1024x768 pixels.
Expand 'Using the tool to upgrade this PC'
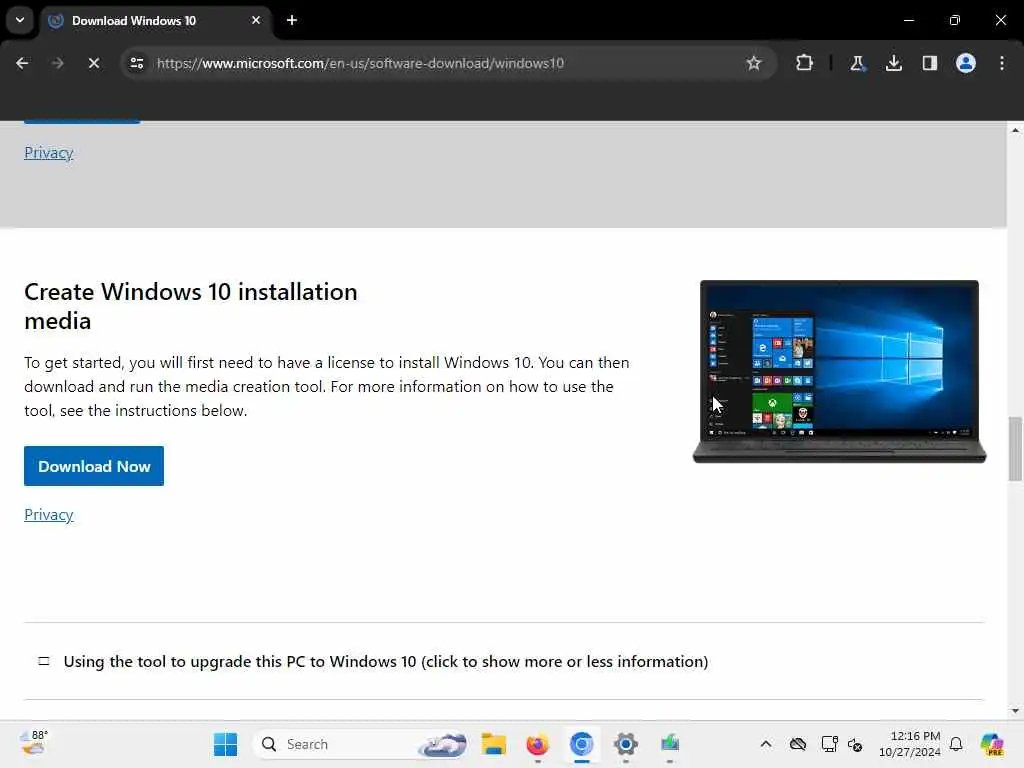pos(385,662)
